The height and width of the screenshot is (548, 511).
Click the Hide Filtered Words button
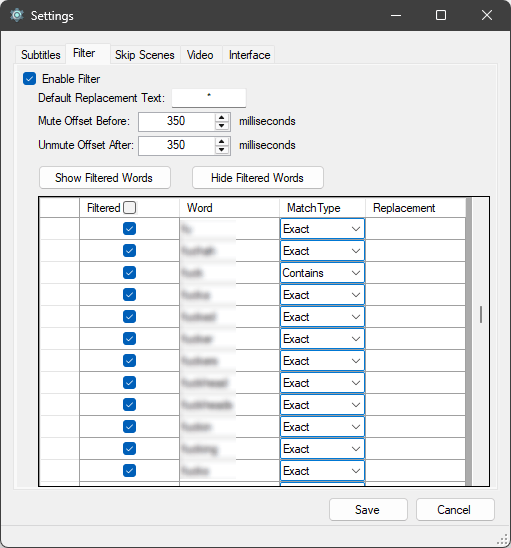(x=258, y=178)
